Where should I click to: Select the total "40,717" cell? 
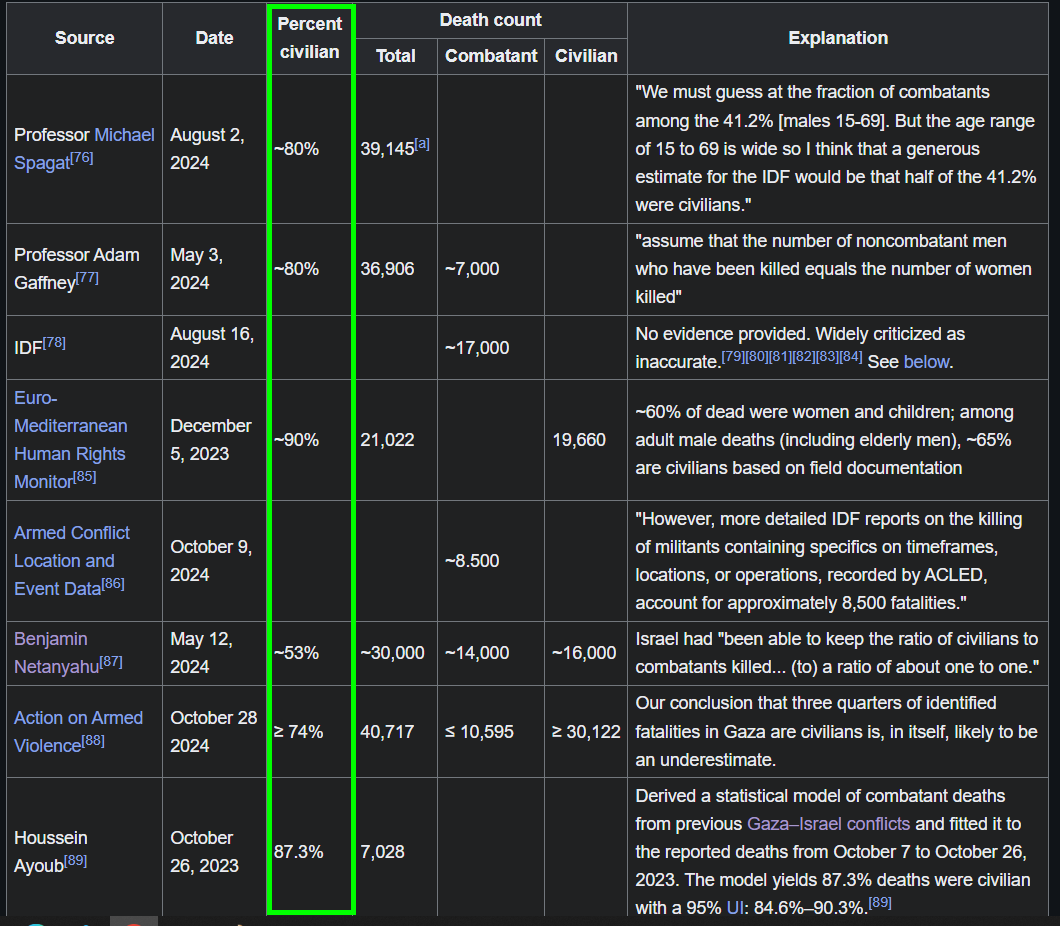[x=396, y=731]
